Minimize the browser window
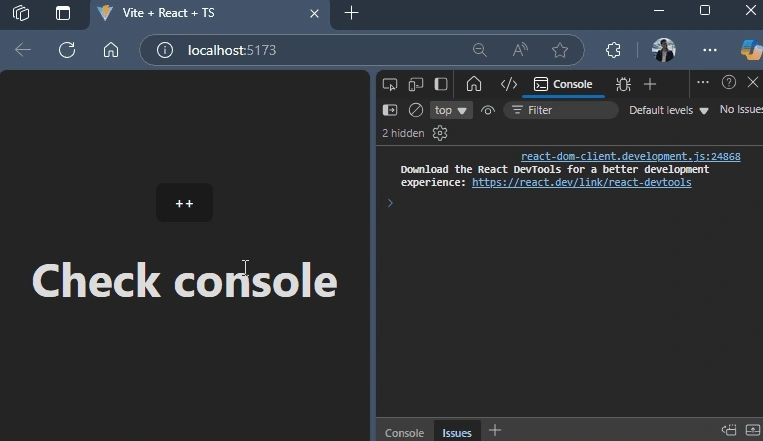 point(659,10)
